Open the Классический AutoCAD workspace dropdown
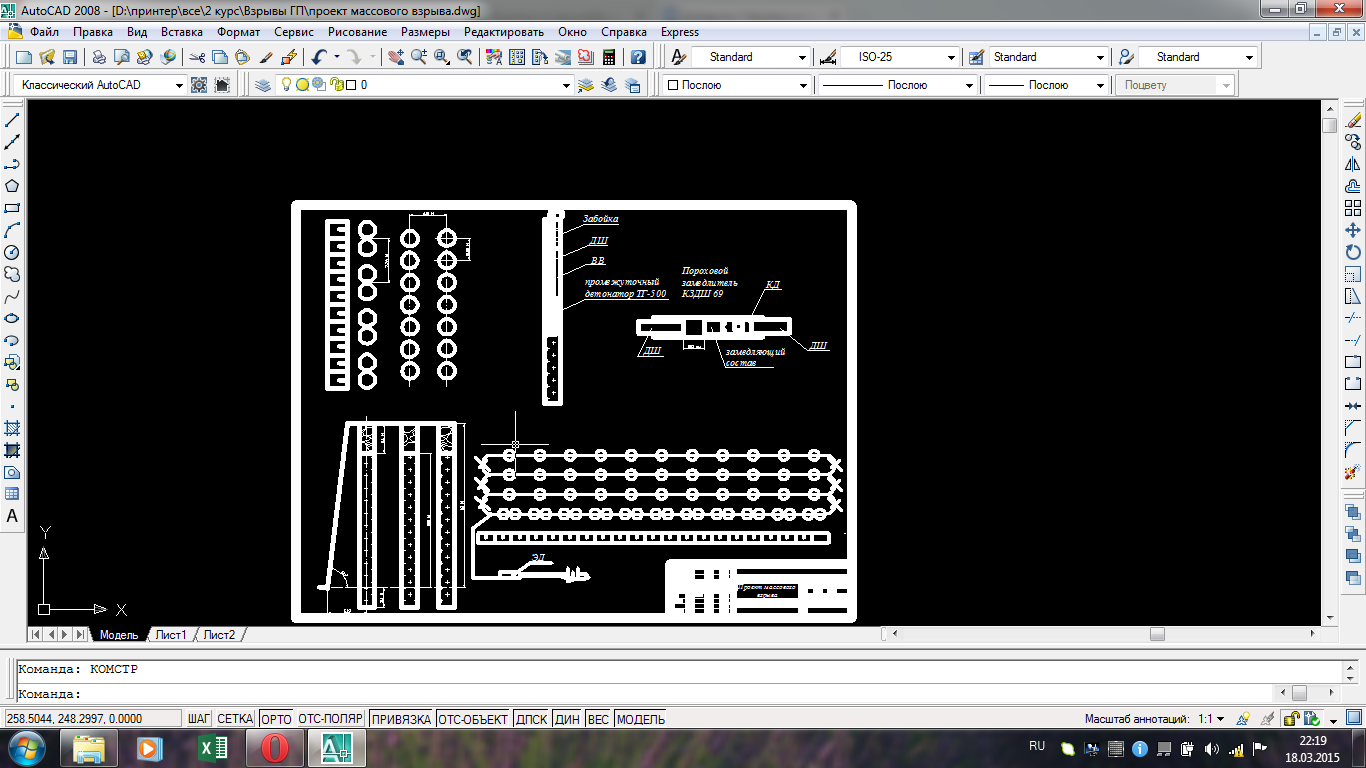Viewport: 1366px width, 768px height. click(180, 85)
